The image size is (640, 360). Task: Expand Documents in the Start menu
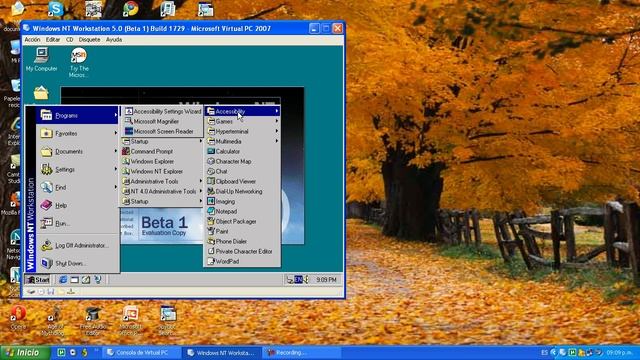click(78, 151)
